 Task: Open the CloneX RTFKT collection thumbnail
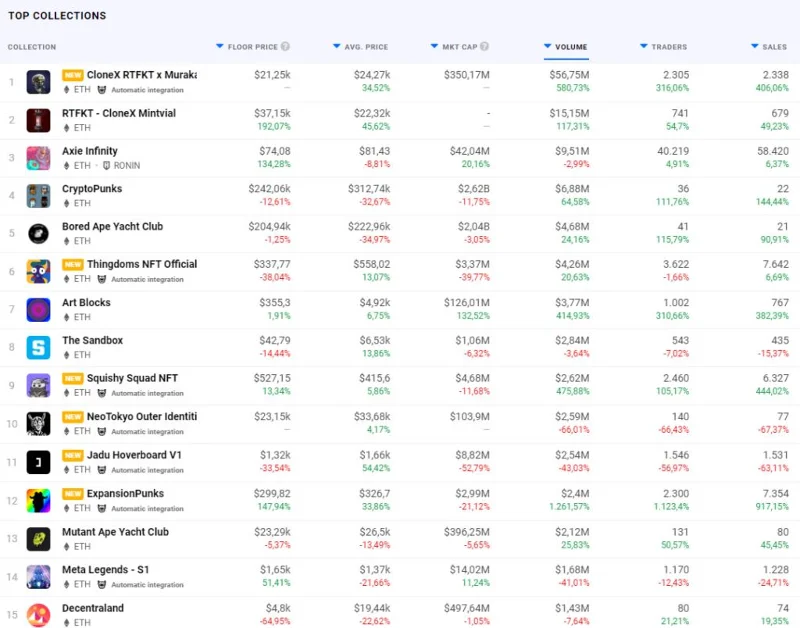pos(38,82)
